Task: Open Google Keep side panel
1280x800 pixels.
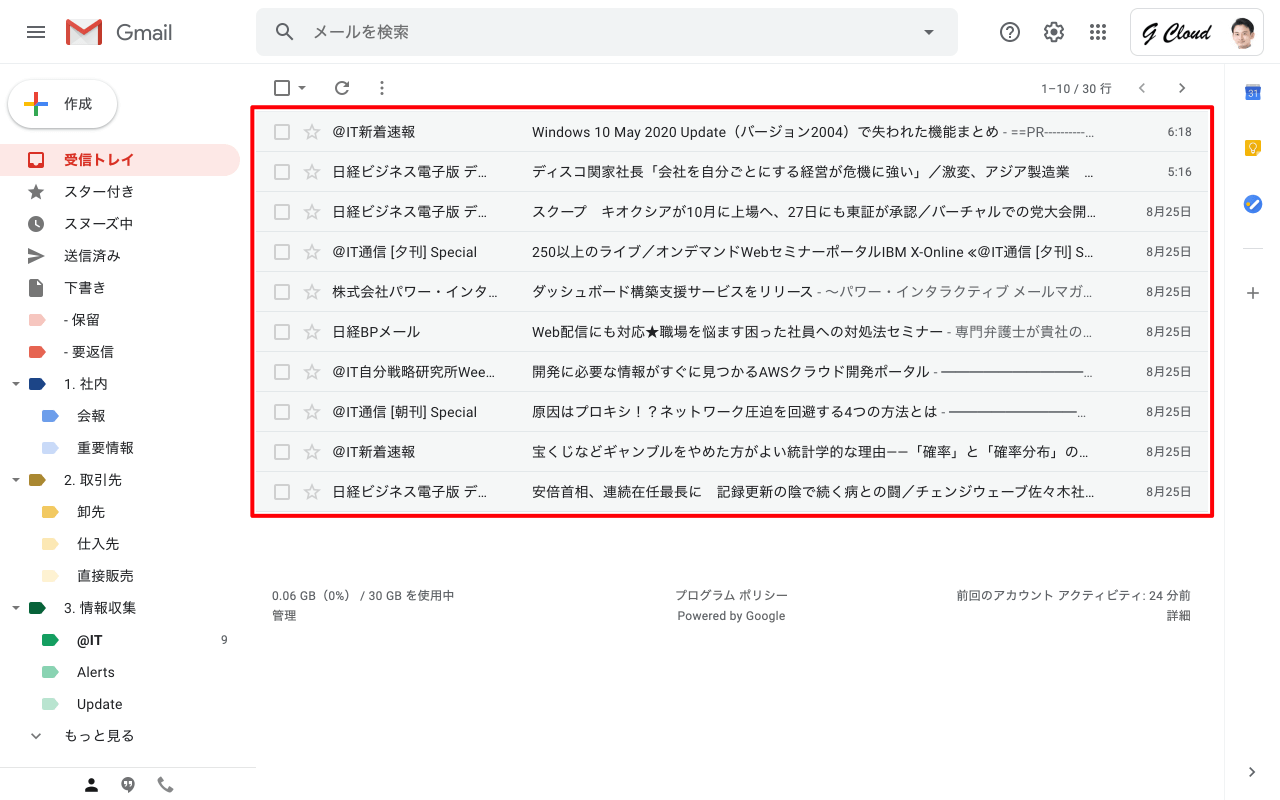Action: click(1252, 148)
